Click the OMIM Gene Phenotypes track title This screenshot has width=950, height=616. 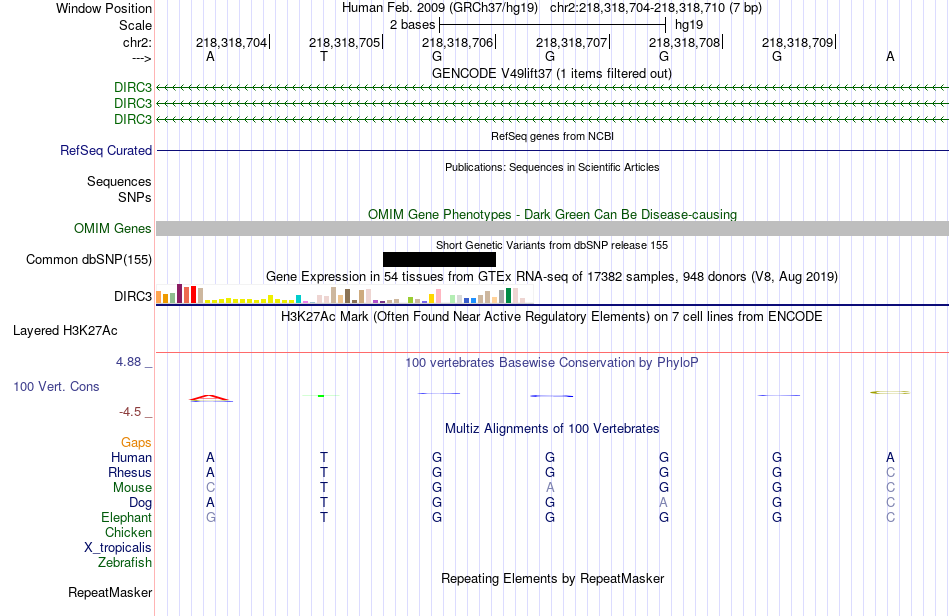[x=553, y=214]
